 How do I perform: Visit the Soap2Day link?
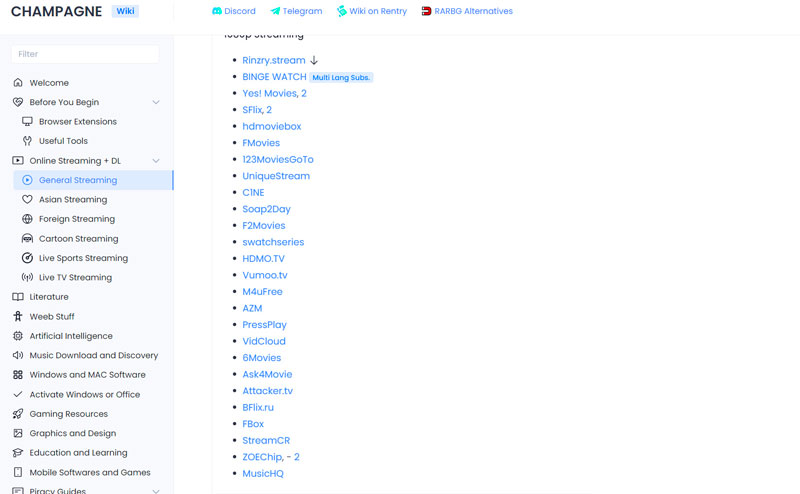click(x=266, y=209)
